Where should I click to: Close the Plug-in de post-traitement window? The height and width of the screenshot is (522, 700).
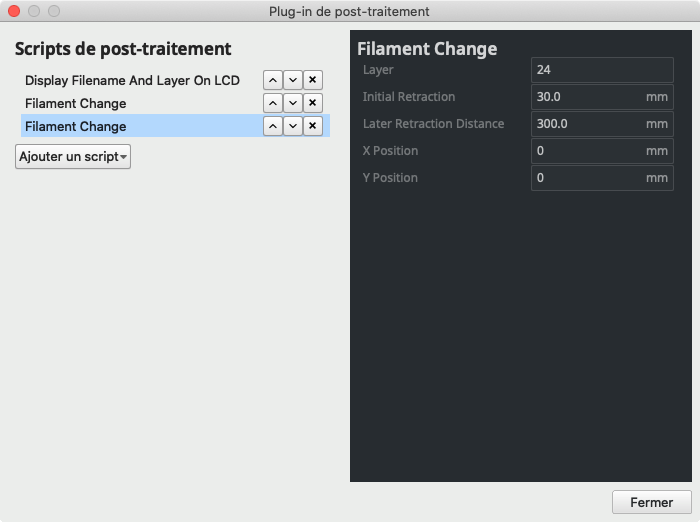(x=14, y=11)
